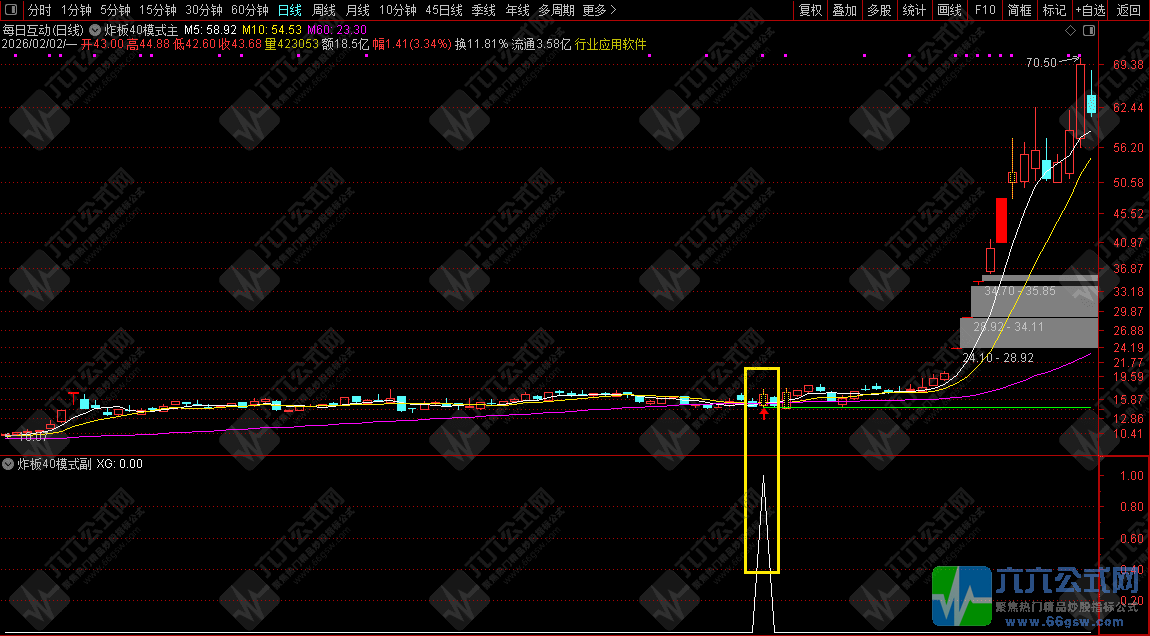
Task: Toggle the left side panel icon
Action: click(x=10, y=10)
